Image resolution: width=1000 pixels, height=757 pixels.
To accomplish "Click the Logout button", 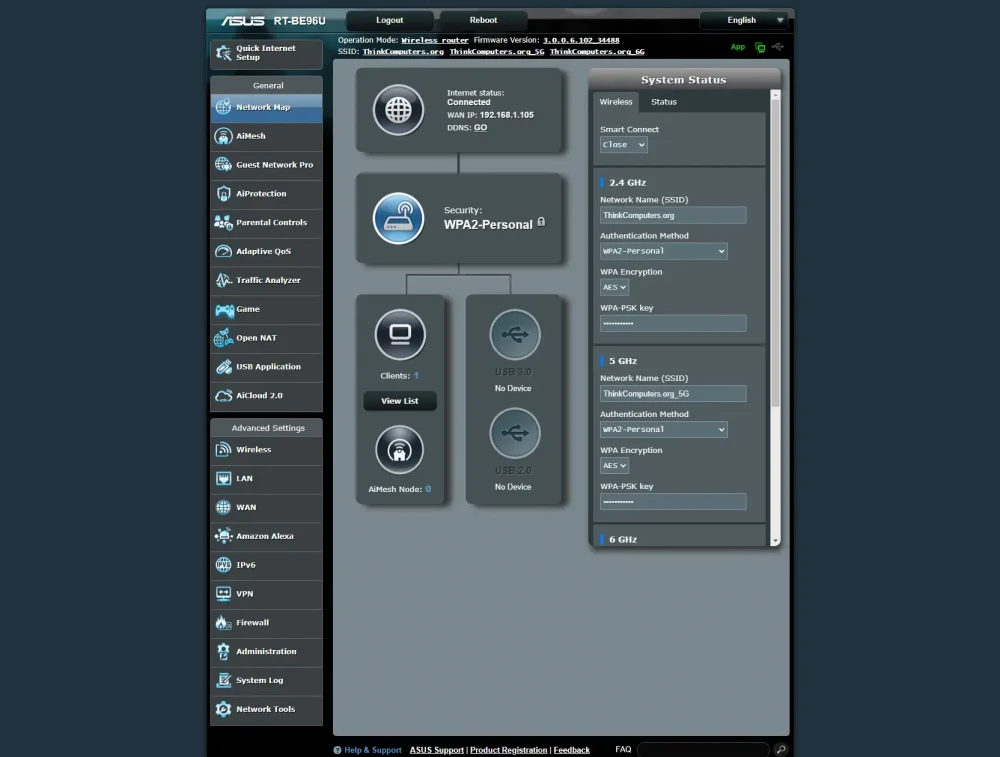I will [390, 20].
